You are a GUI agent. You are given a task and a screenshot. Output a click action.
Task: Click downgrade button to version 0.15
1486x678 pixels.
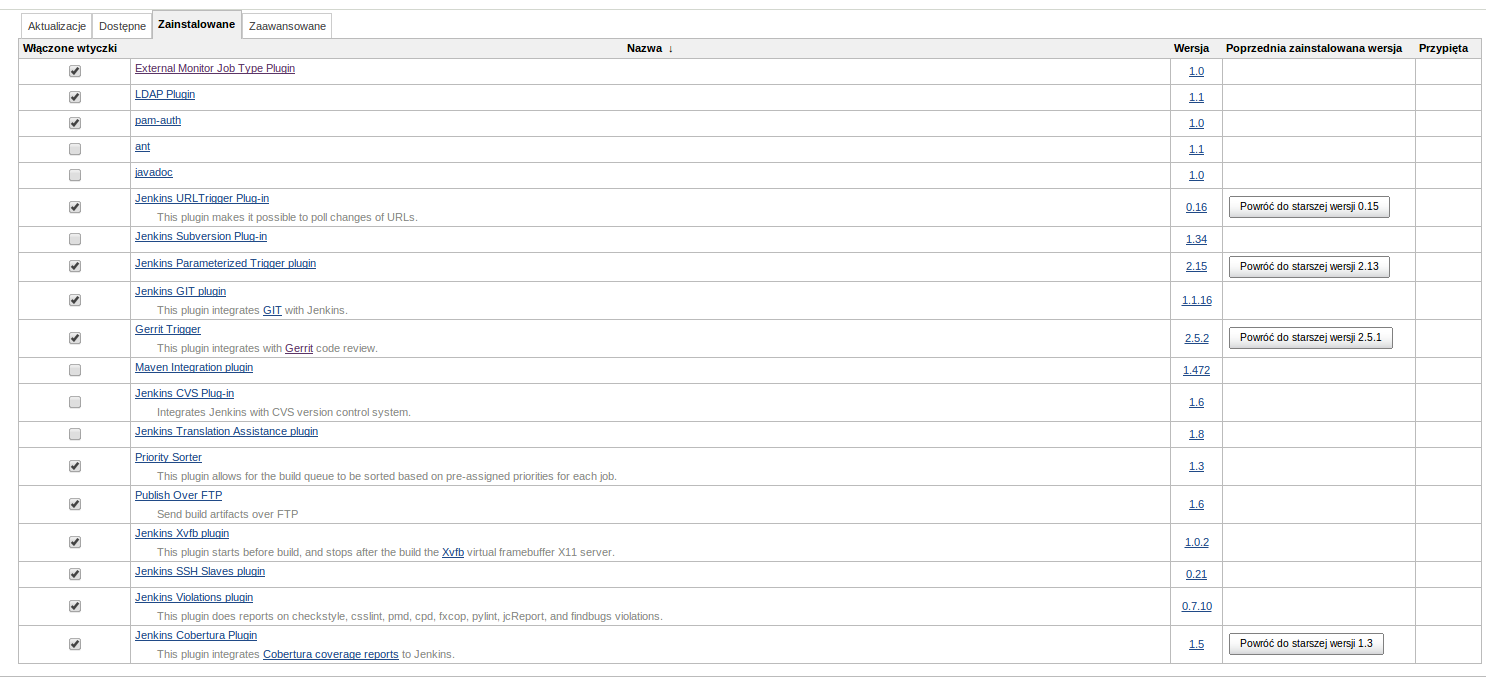click(1309, 207)
